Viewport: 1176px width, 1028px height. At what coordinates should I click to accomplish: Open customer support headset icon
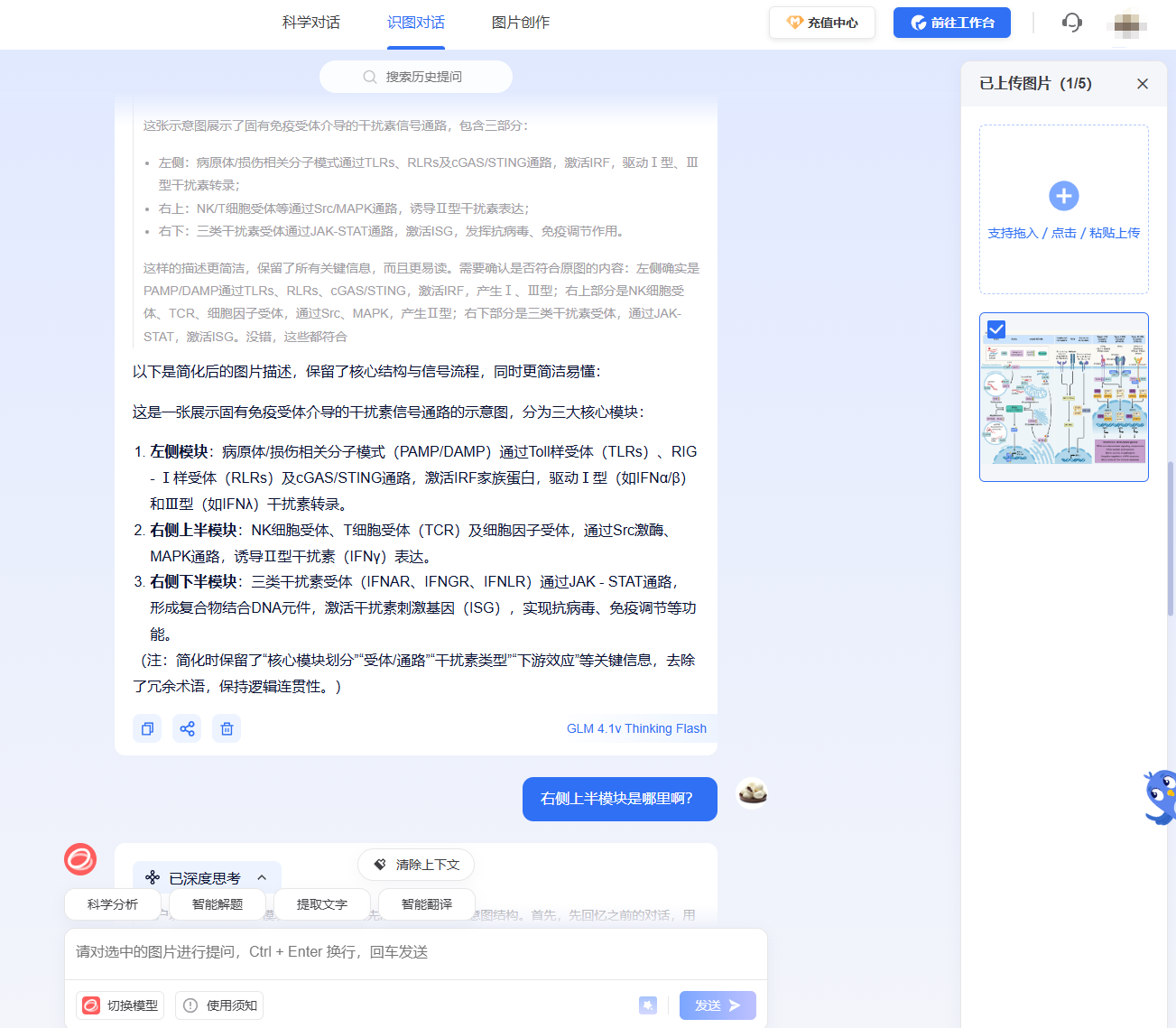coord(1071,23)
